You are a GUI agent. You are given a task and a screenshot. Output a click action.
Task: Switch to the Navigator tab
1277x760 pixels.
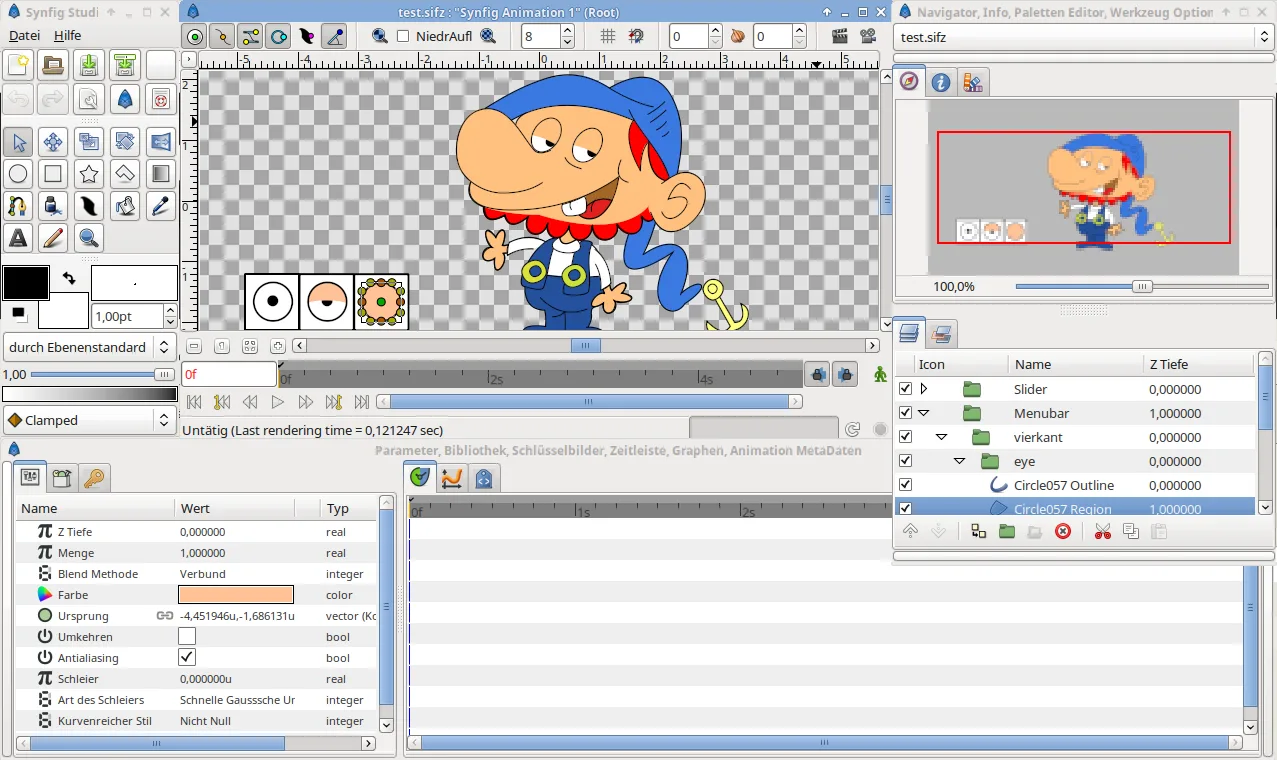point(909,82)
